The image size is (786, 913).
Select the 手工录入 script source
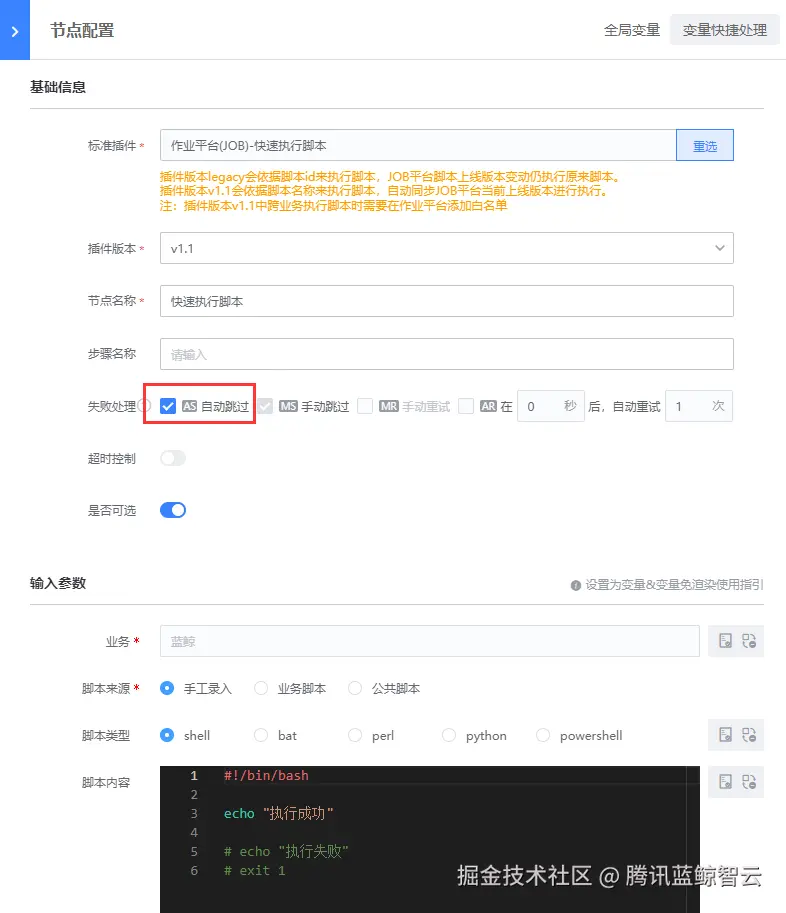click(167, 688)
